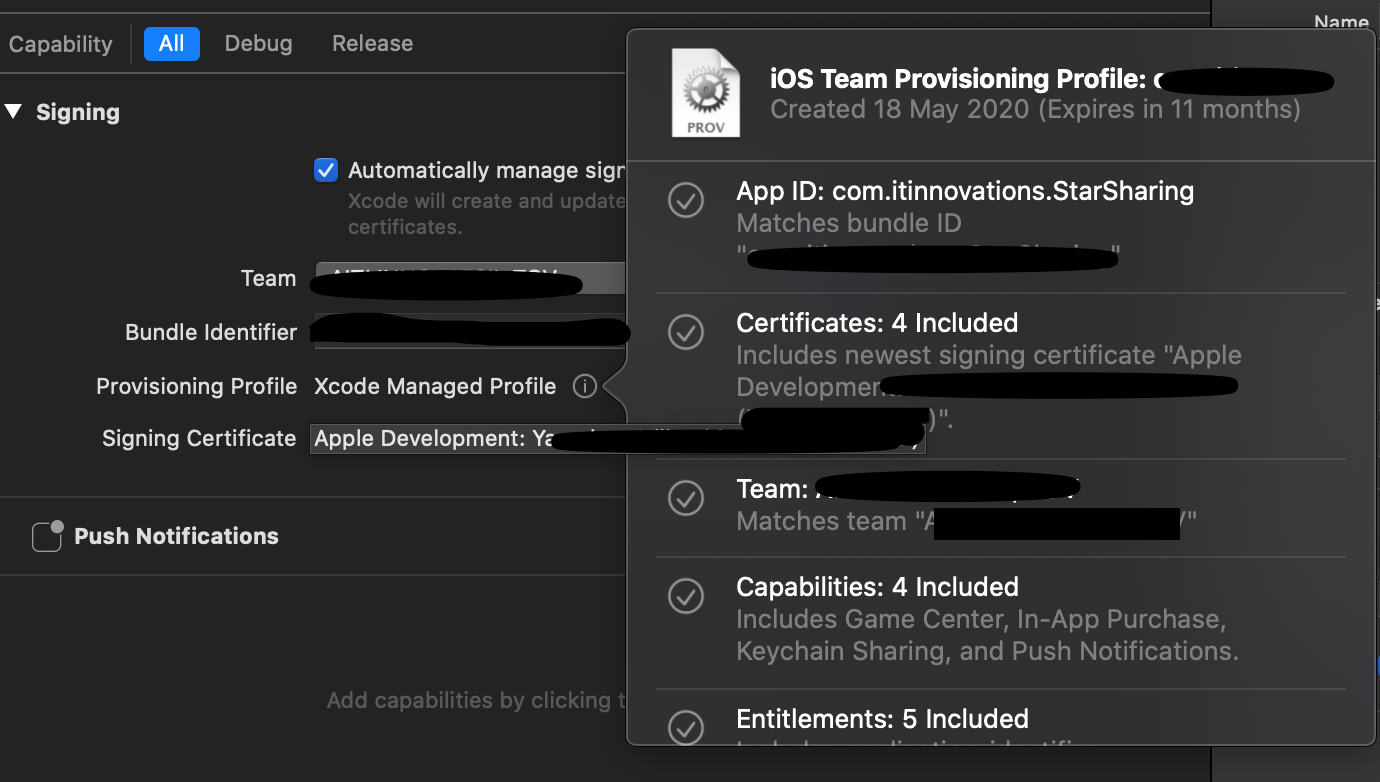Click the provisioning profile PROV document icon

(706, 92)
